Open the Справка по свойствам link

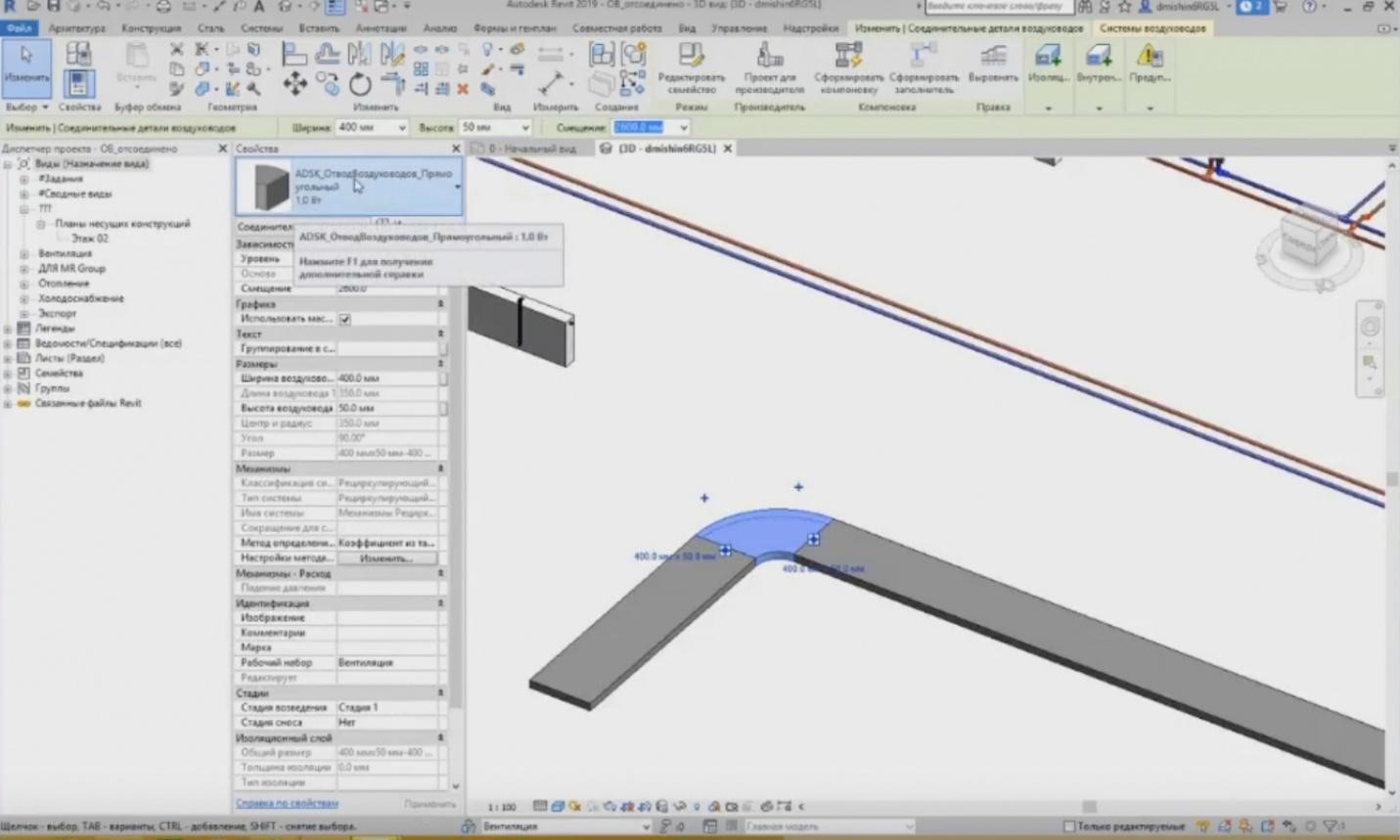(x=287, y=804)
